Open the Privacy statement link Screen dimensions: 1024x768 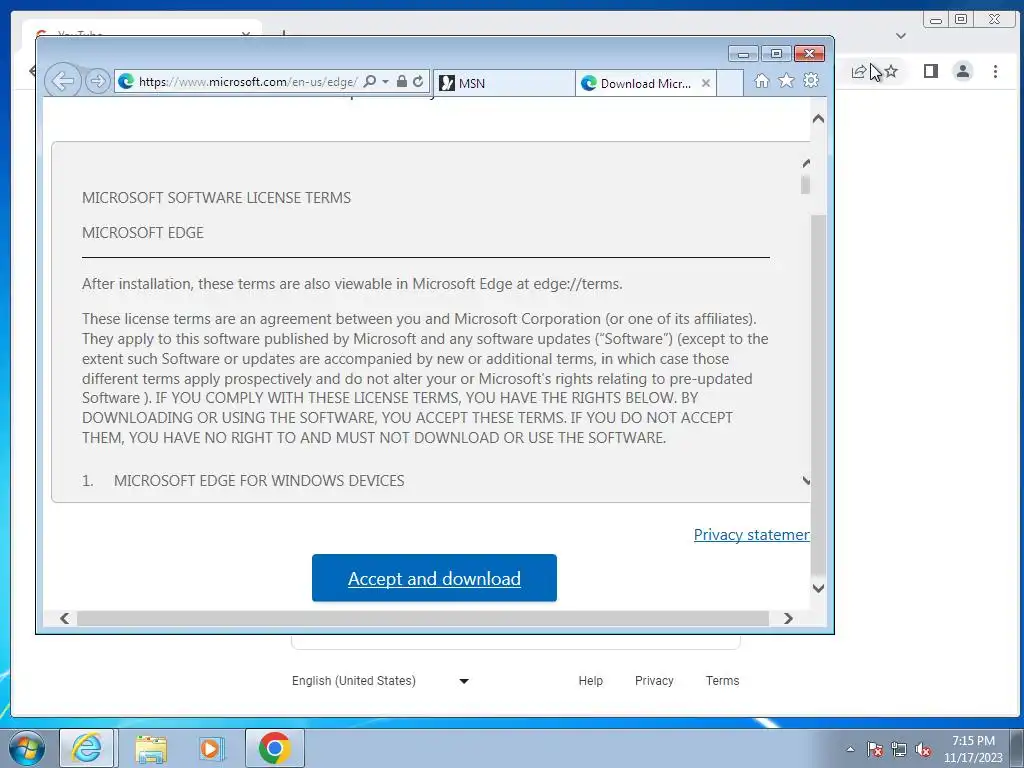pos(752,535)
